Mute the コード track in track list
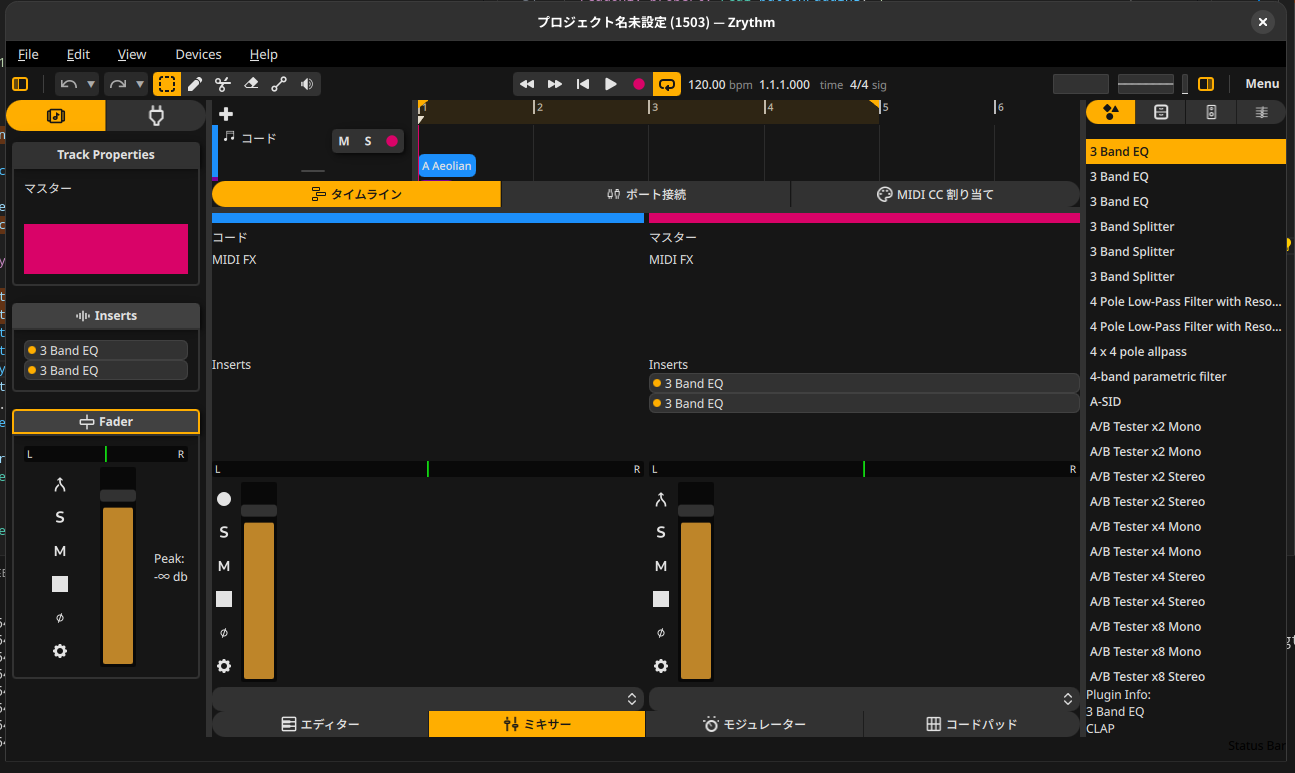1295x773 pixels. 344,141
